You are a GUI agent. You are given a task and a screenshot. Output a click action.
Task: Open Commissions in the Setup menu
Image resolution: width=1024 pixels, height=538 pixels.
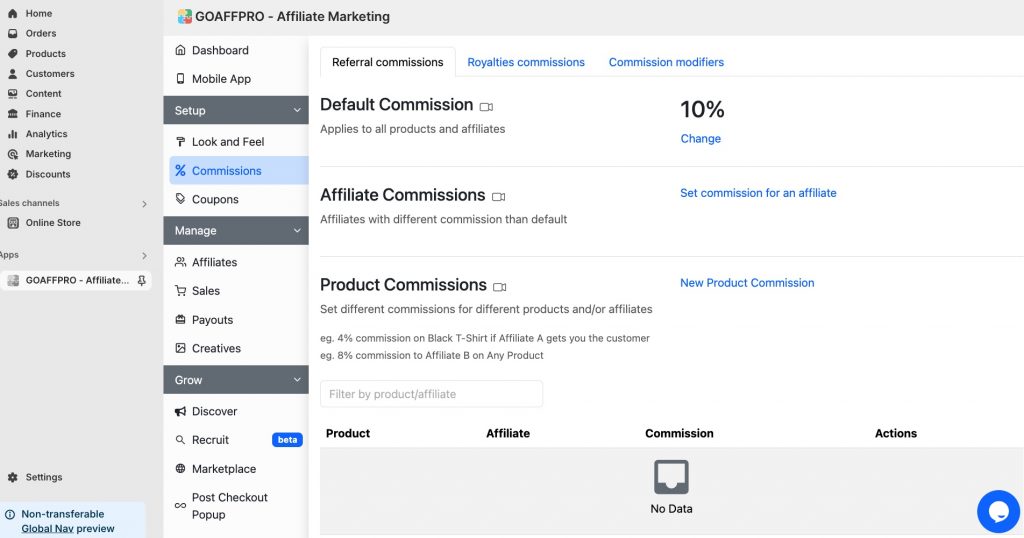click(238, 170)
